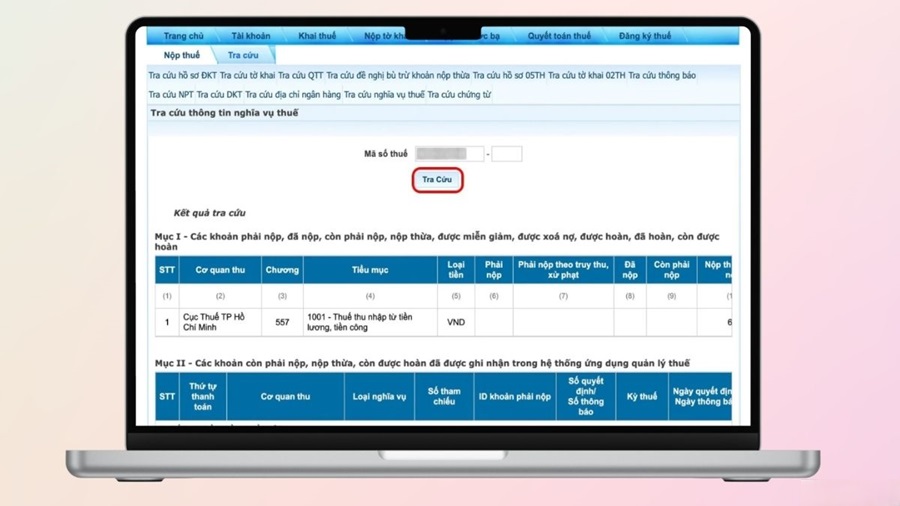Select the 557 chapter cell
This screenshot has width=900, height=506.
[x=282, y=322]
